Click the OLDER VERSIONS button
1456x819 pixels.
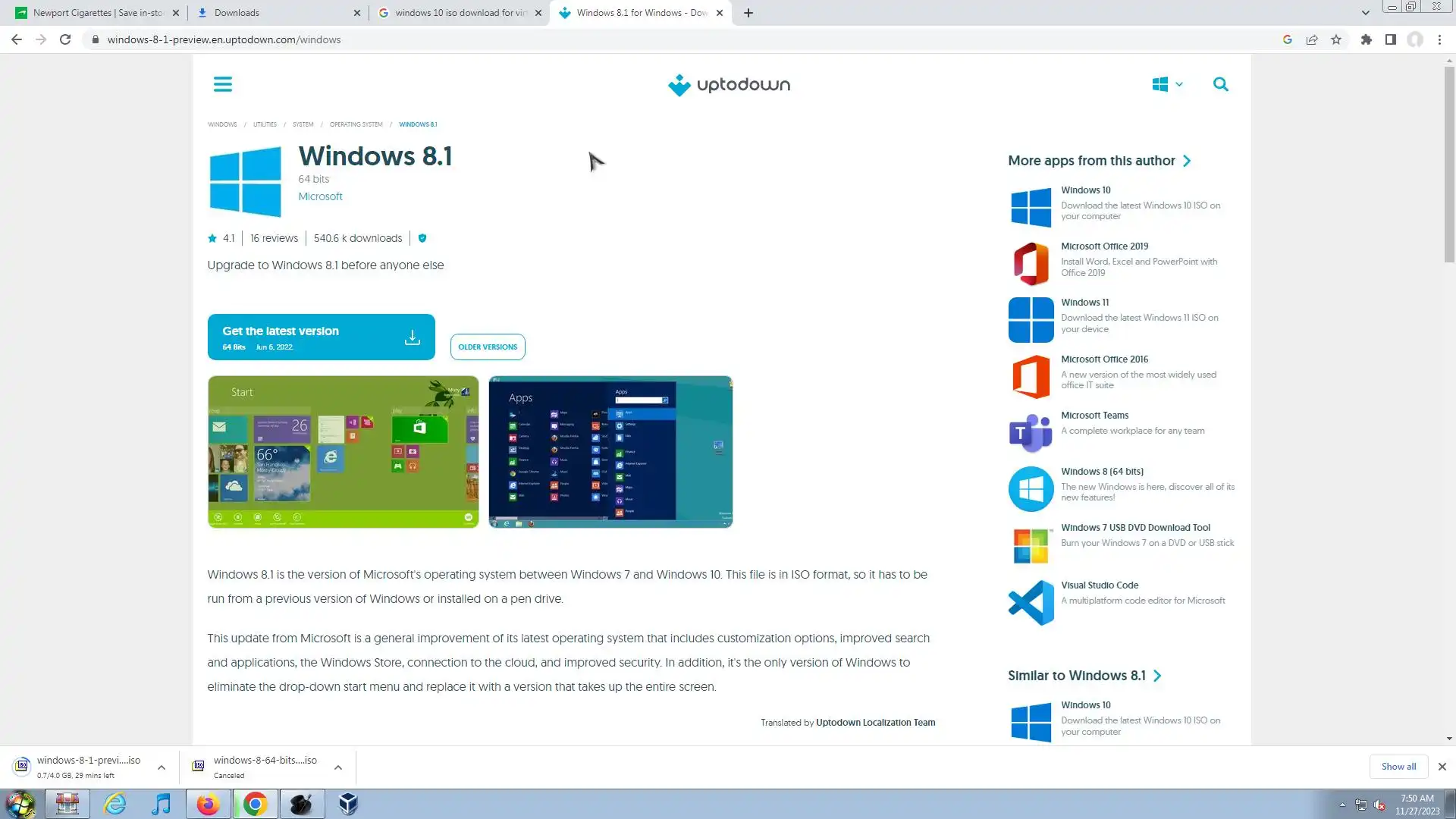[488, 347]
